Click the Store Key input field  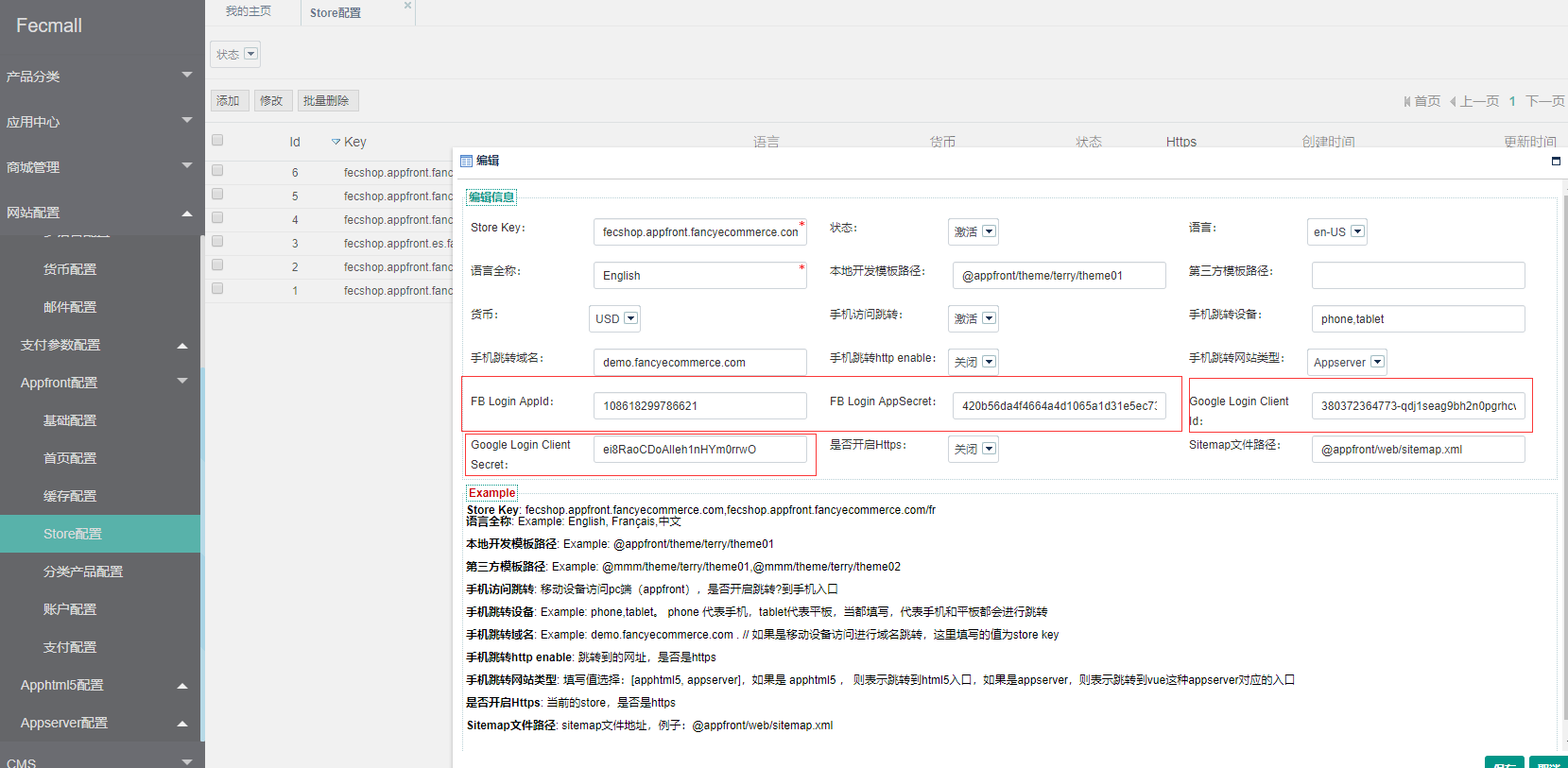pos(699,231)
